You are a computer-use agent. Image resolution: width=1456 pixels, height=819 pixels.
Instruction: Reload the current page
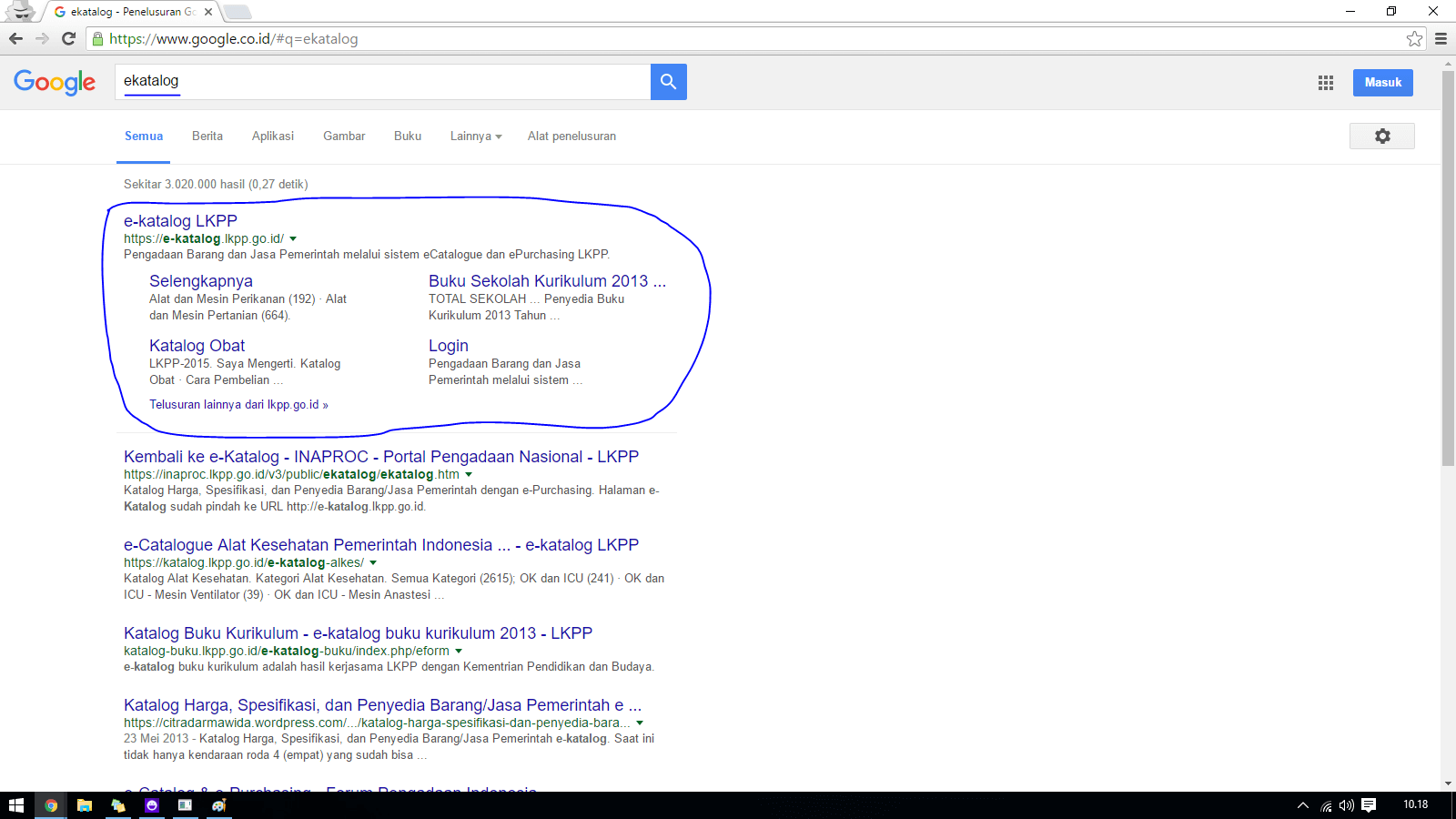point(68,38)
